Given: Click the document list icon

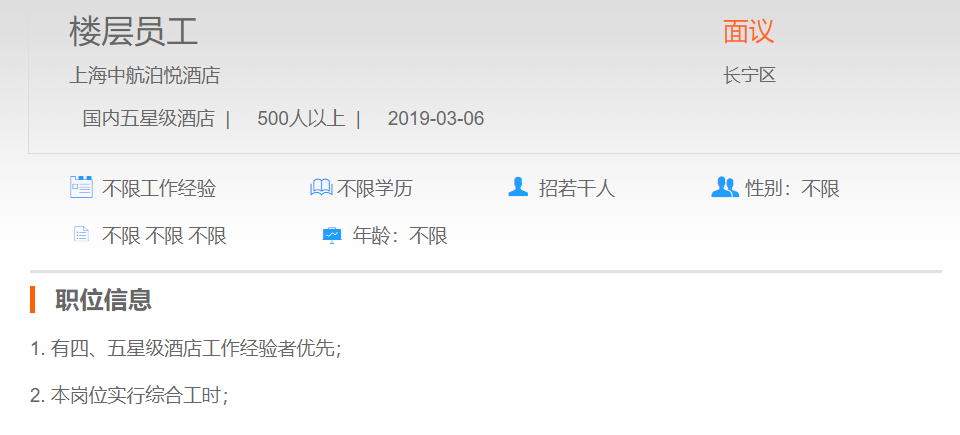Looking at the screenshot, I should click(81, 234).
